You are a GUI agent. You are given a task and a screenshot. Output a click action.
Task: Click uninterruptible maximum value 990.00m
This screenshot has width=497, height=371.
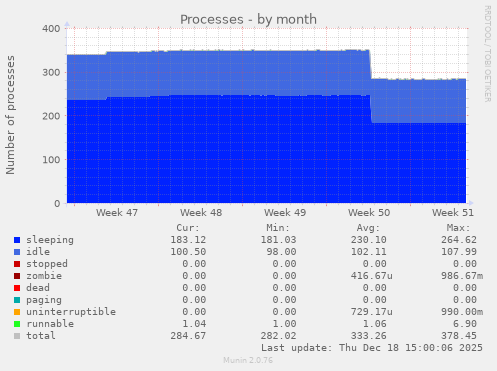(462, 312)
